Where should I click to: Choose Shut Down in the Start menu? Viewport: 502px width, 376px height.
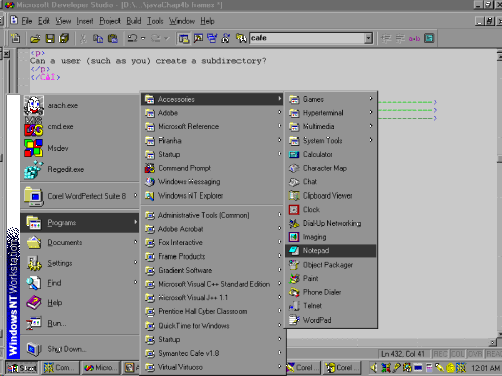pyautogui.click(x=80, y=349)
